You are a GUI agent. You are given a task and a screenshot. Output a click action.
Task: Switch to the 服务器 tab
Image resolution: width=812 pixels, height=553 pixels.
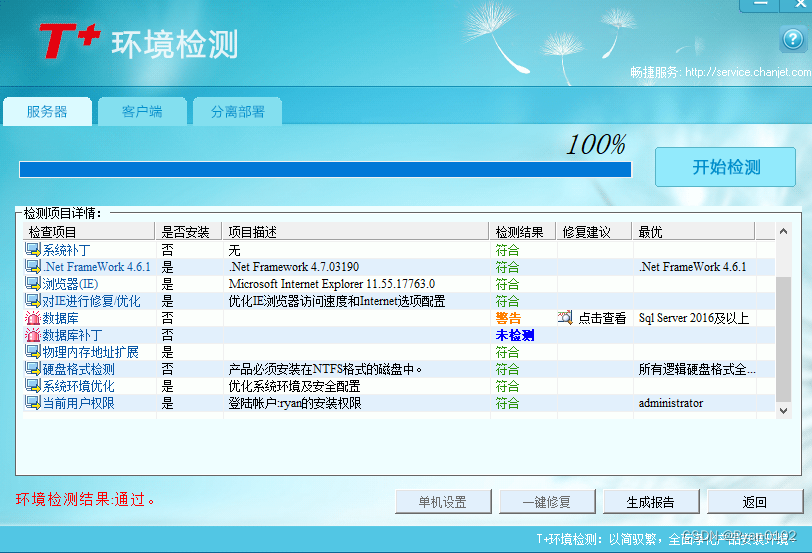47,111
